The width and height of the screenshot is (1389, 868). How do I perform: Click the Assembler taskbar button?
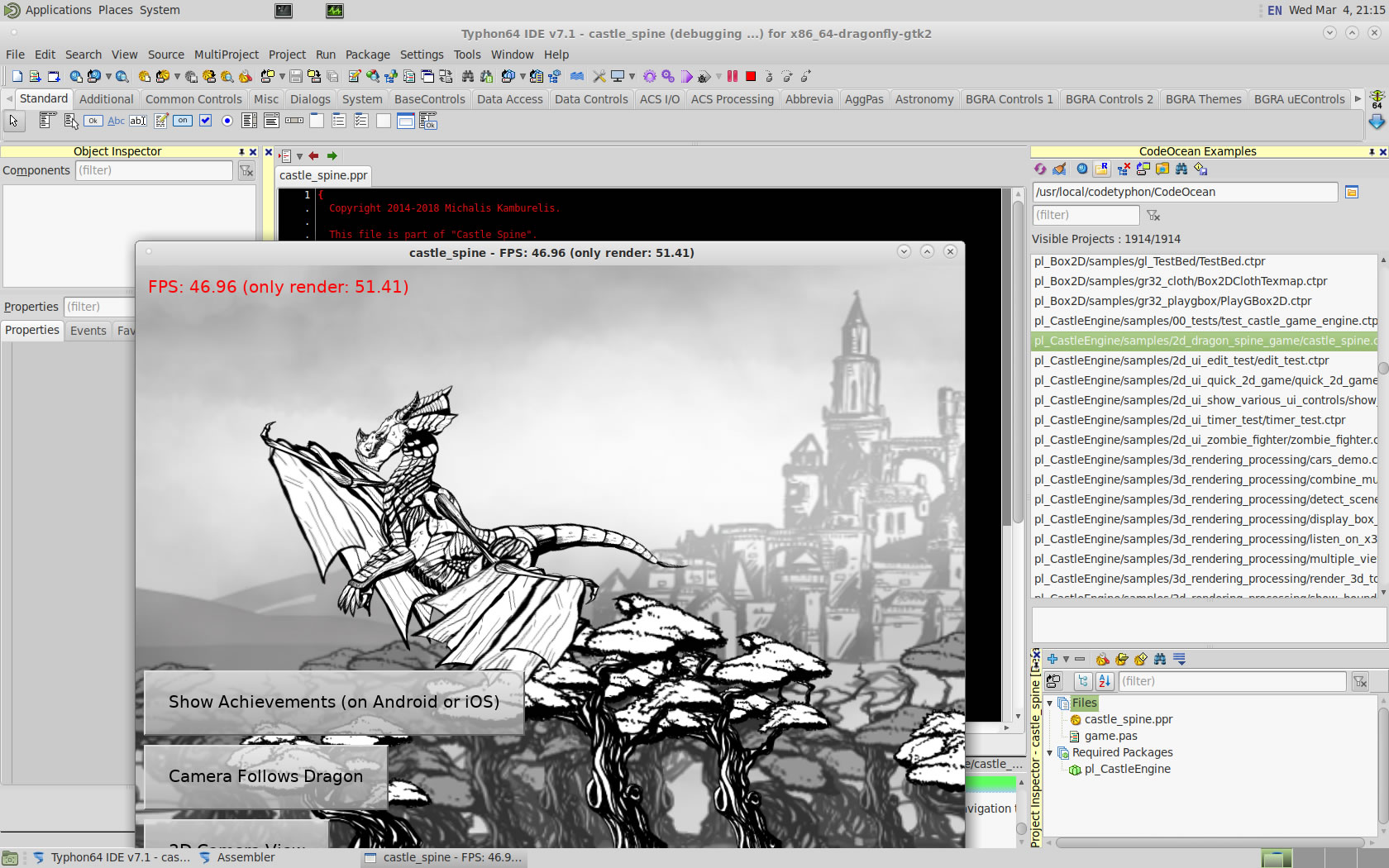(238, 857)
